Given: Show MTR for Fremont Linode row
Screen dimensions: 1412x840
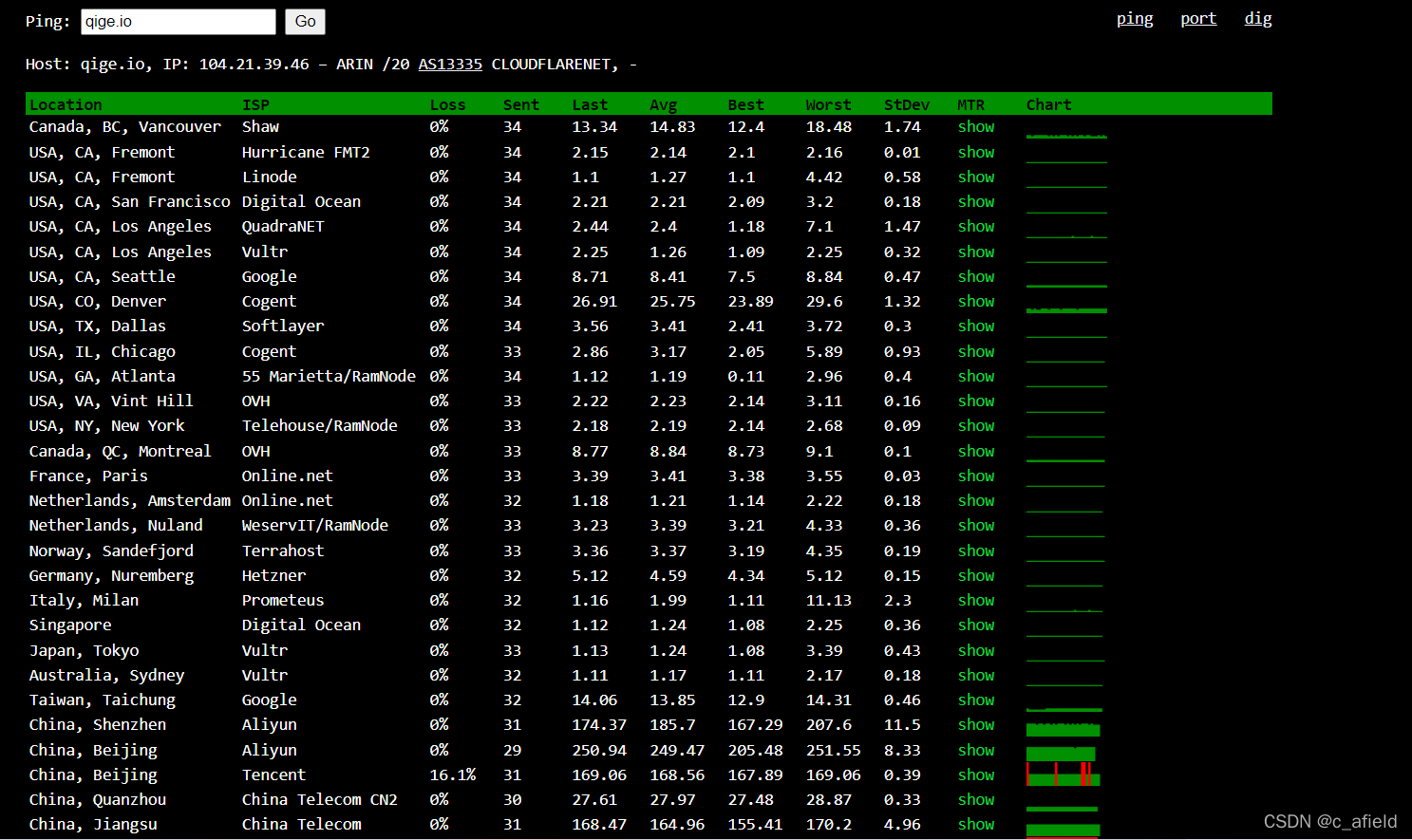Looking at the screenshot, I should pyautogui.click(x=976, y=177).
